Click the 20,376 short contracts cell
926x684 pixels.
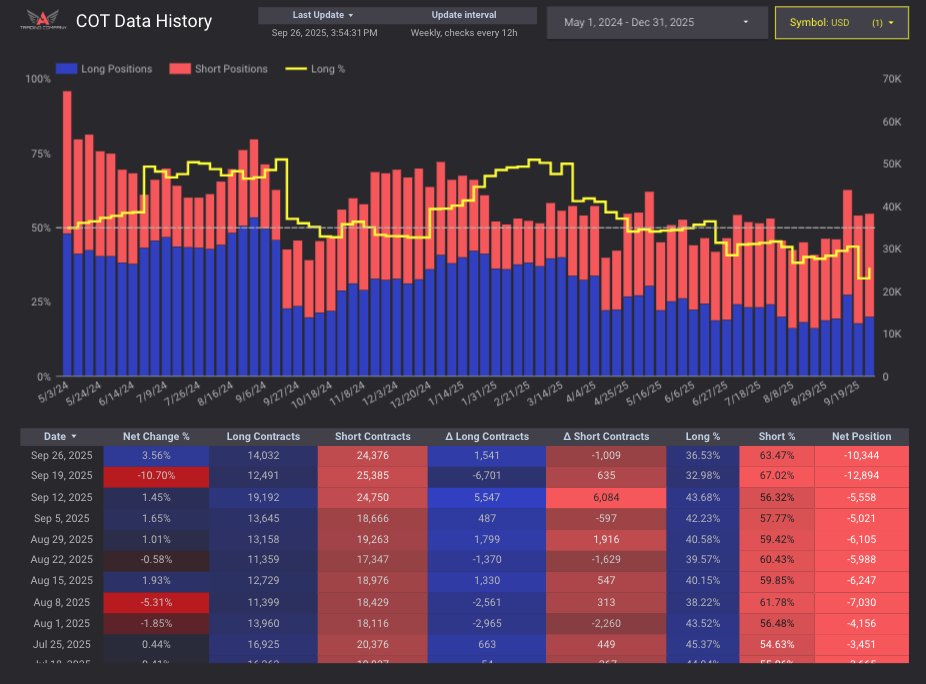pos(372,644)
